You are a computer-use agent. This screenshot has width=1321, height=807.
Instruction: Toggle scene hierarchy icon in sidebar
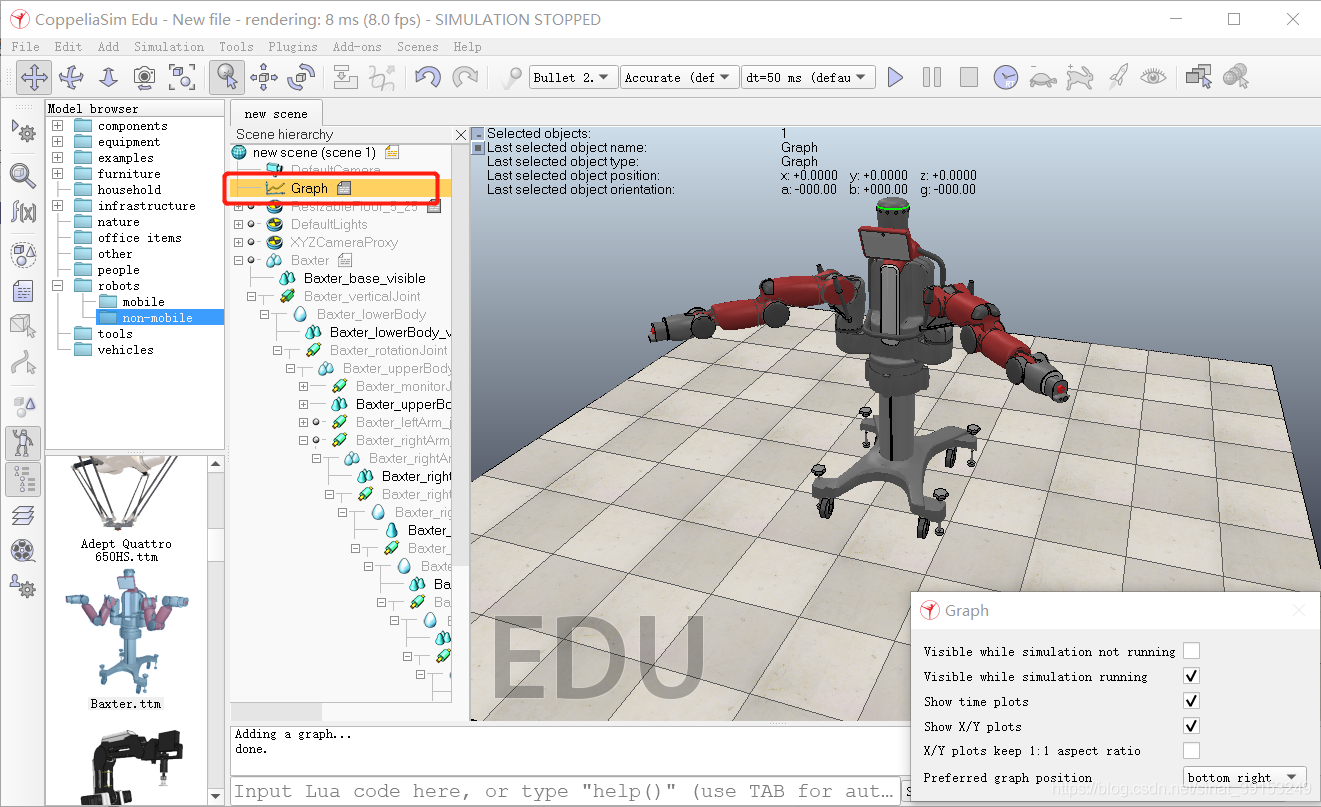tap(23, 480)
